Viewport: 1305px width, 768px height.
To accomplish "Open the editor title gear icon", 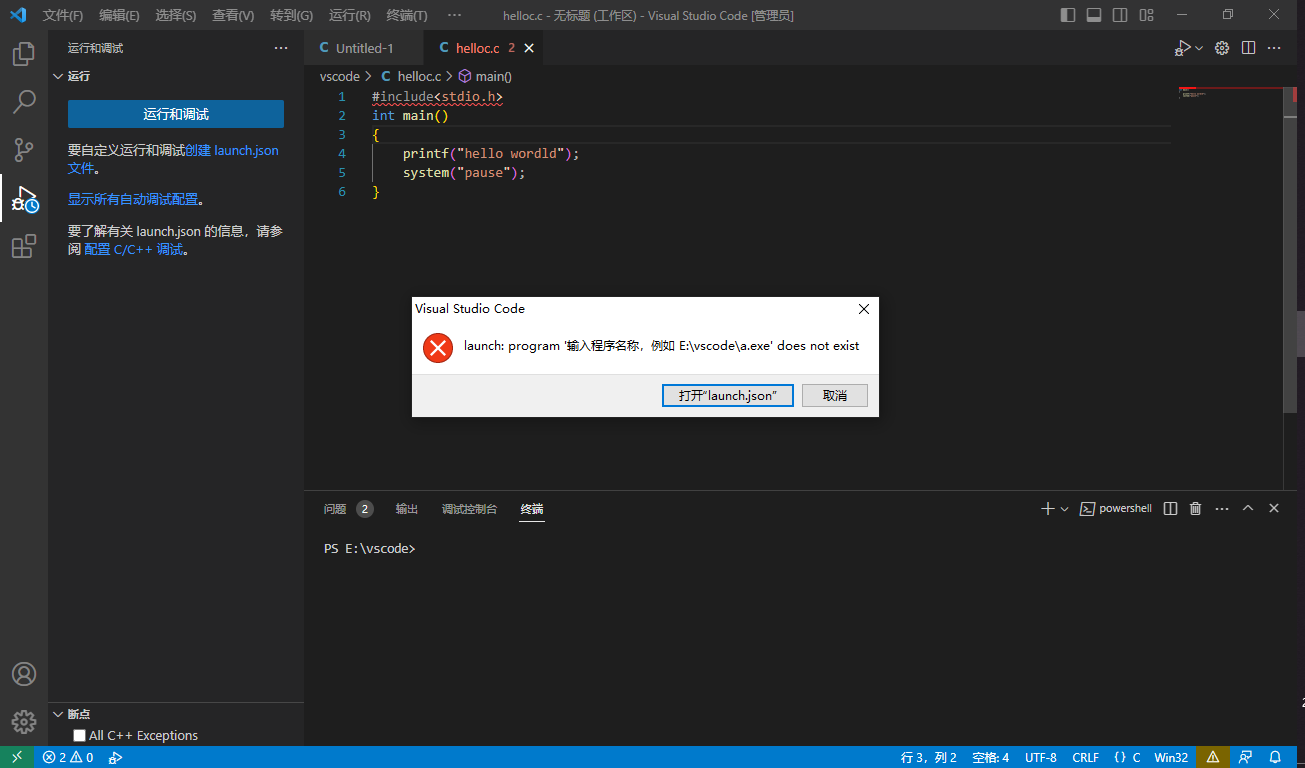I will (x=1221, y=48).
